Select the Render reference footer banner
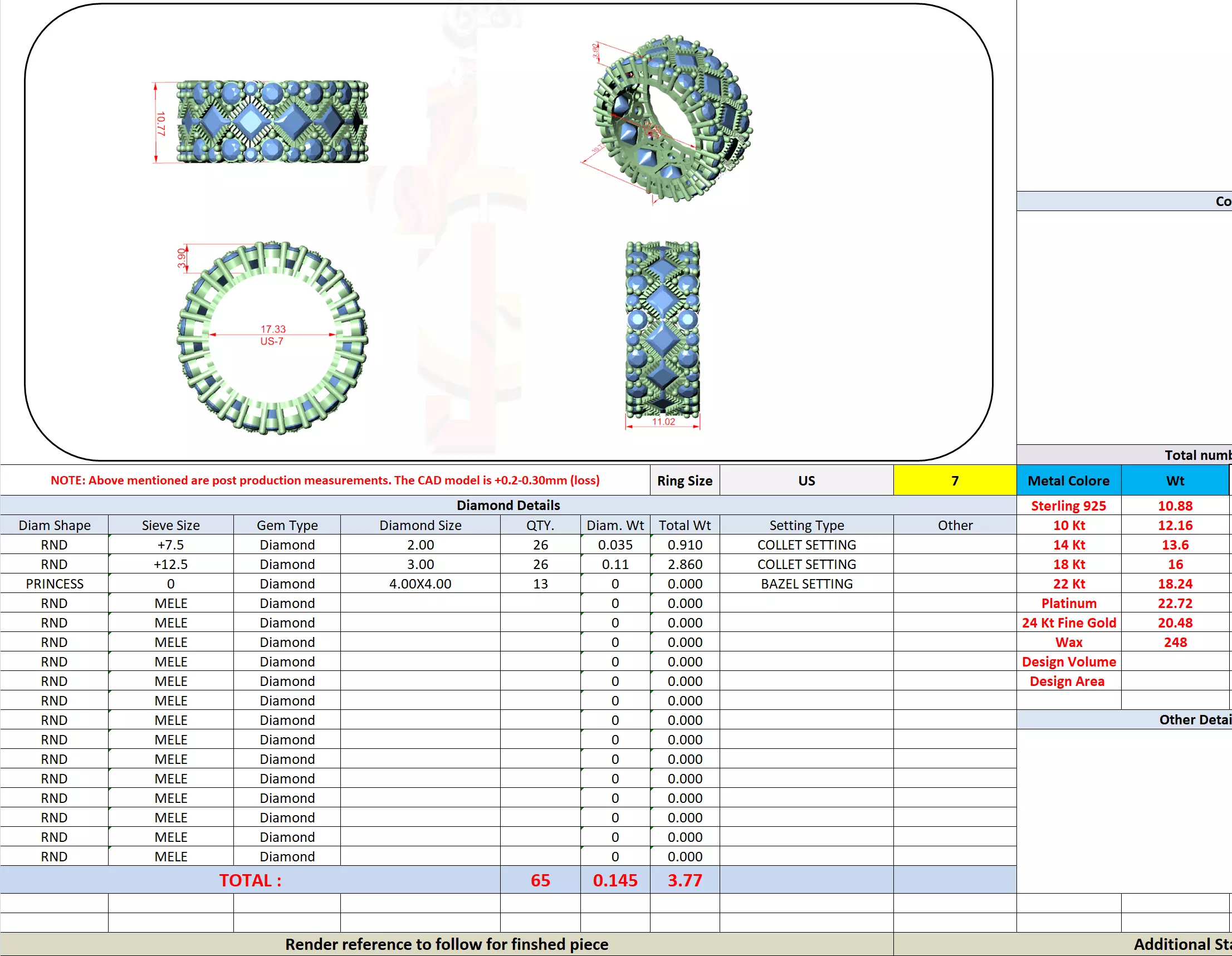 pos(446,944)
